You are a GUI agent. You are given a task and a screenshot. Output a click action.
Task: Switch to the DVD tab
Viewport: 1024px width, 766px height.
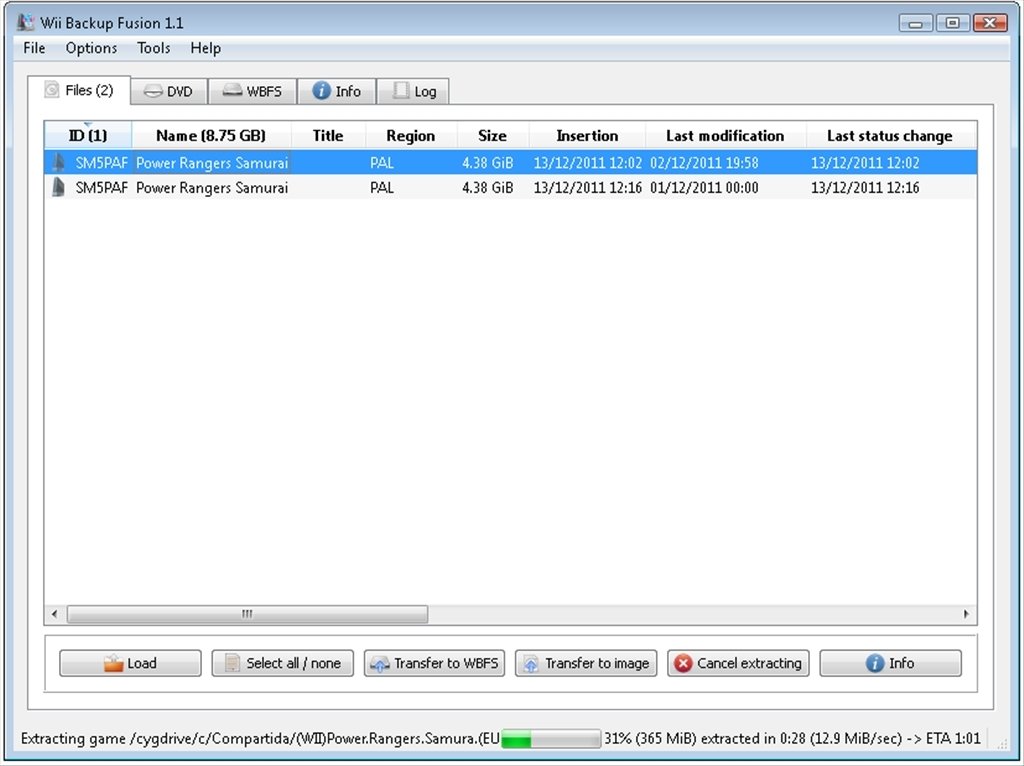click(x=169, y=91)
